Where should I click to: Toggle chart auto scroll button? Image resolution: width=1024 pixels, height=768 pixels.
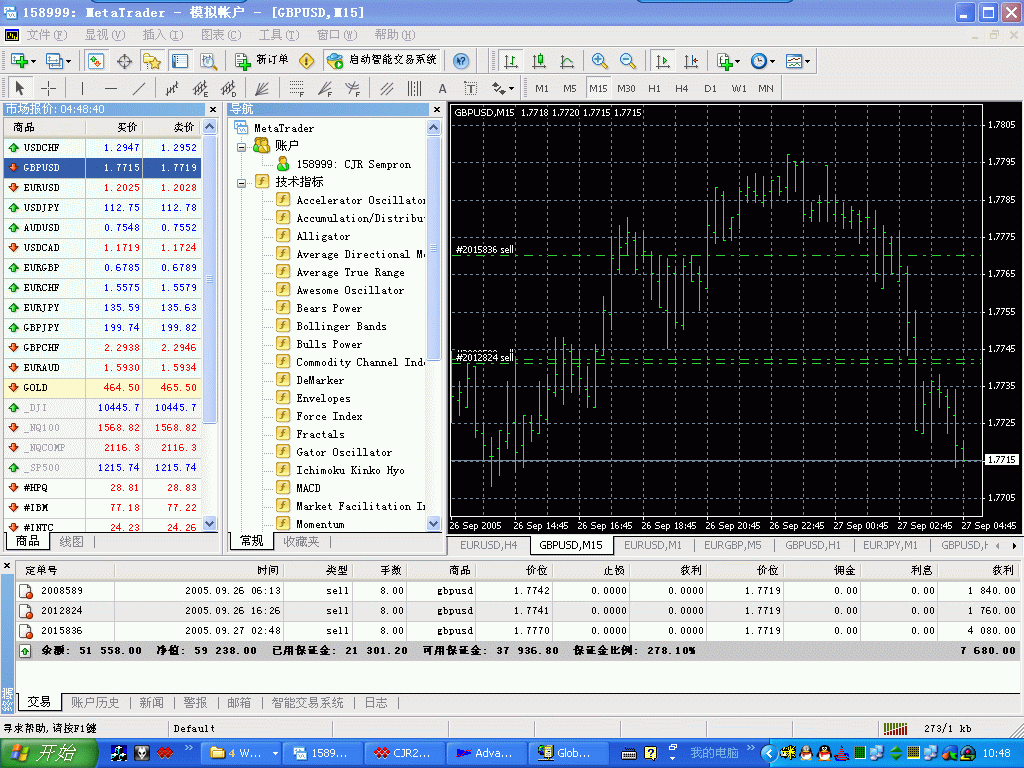[662, 61]
